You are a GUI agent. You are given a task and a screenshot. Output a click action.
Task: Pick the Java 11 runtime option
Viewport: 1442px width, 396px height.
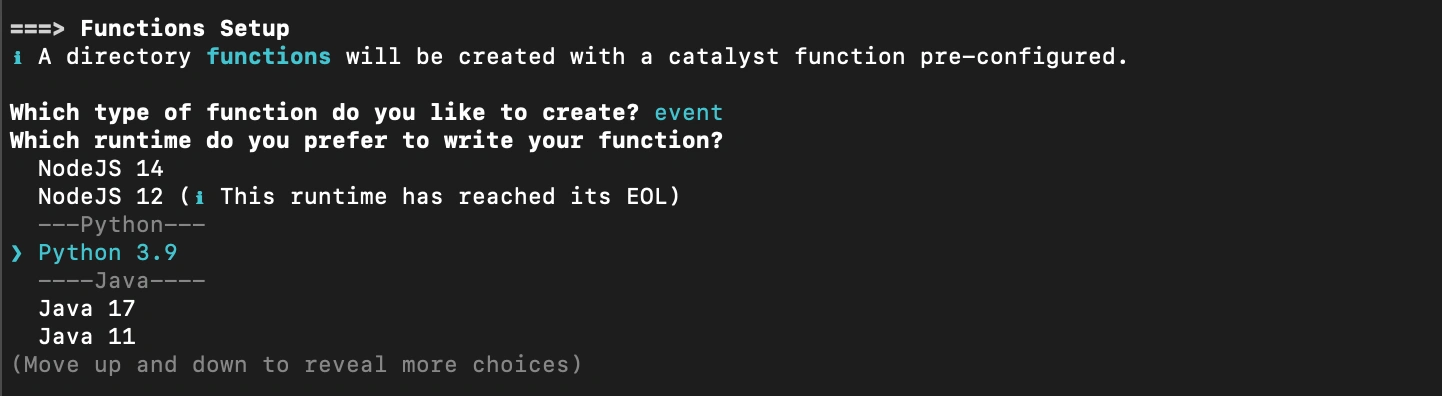[x=86, y=337]
